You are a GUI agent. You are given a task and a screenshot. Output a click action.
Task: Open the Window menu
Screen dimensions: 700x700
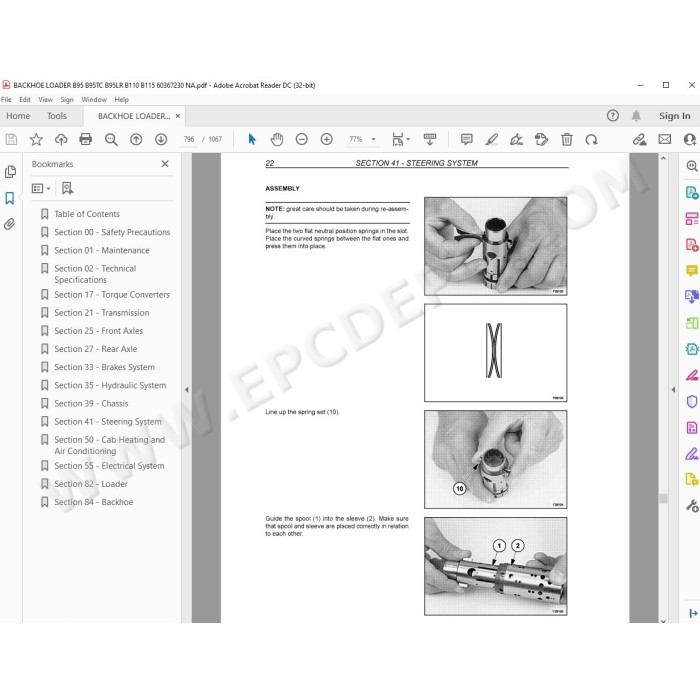coord(94,100)
